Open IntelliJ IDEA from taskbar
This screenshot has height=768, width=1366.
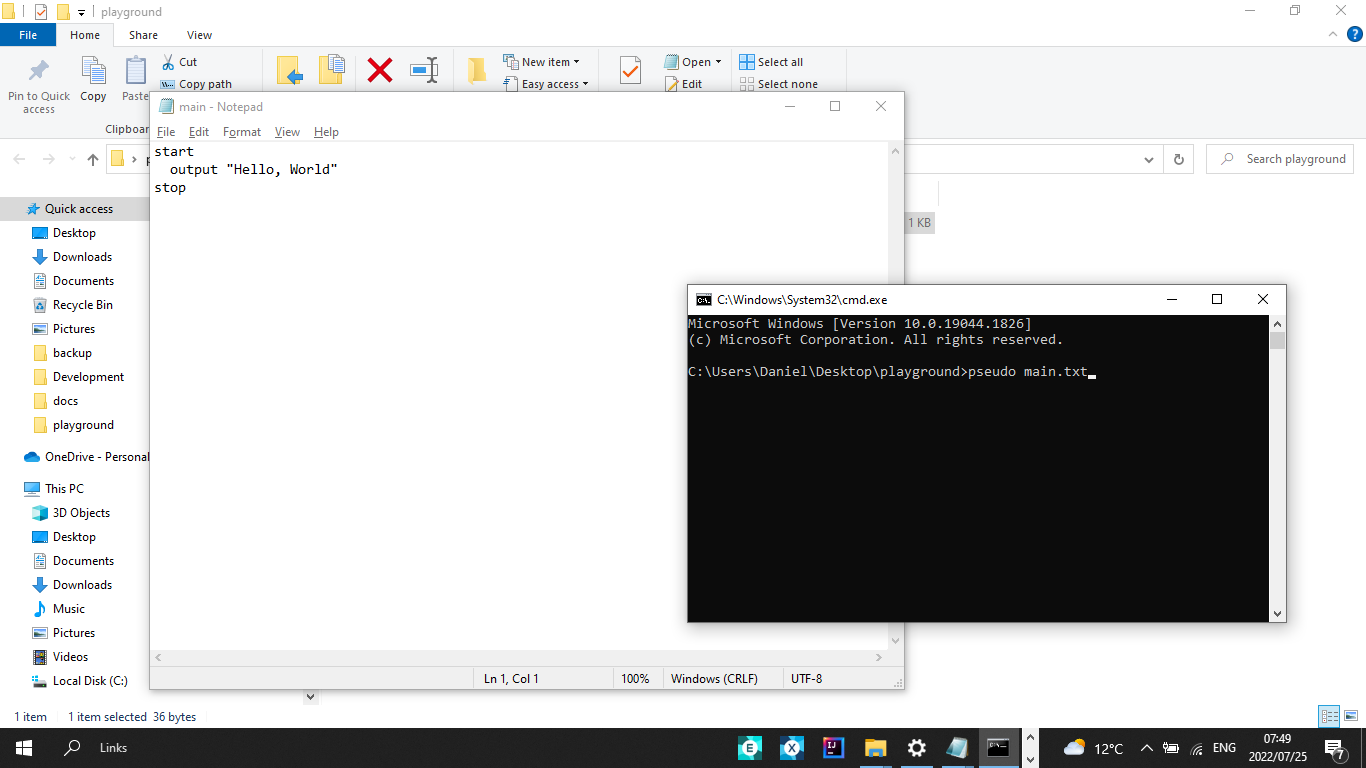point(832,747)
